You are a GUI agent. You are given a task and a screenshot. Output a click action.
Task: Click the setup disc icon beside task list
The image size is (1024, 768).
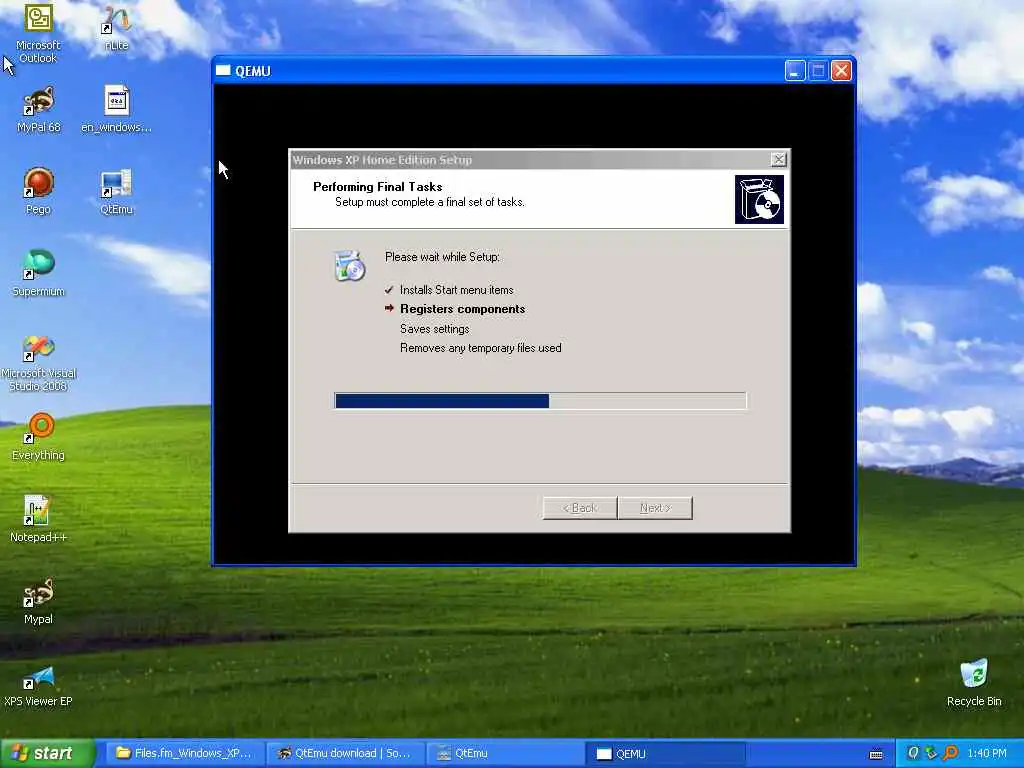pyautogui.click(x=349, y=265)
